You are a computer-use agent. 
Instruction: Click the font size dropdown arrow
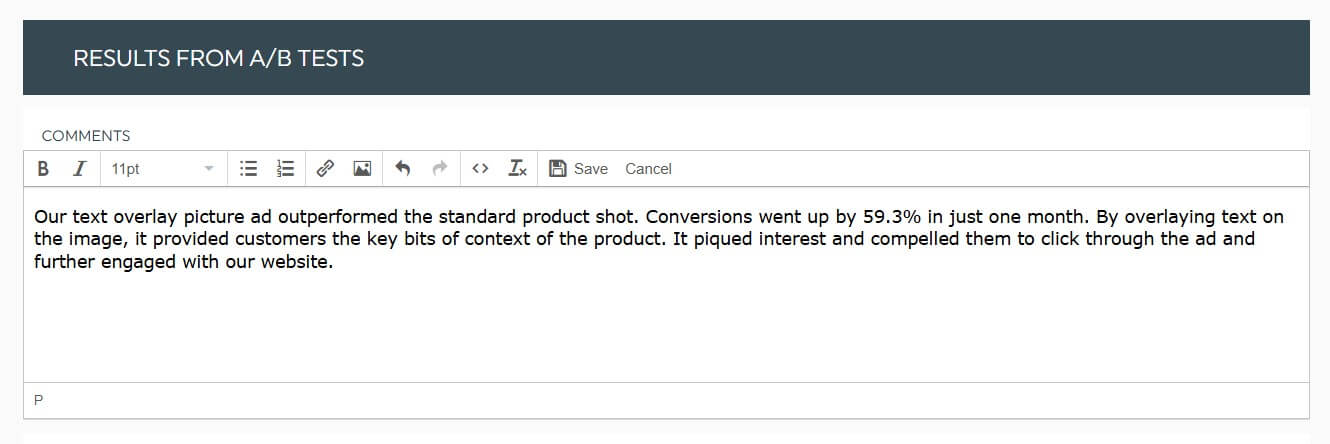pos(209,169)
